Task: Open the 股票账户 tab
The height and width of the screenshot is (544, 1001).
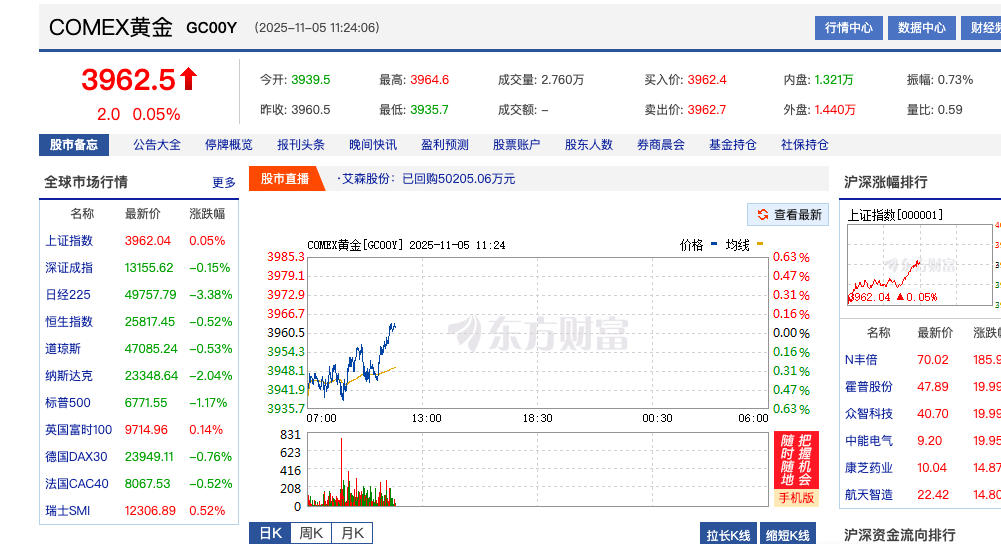Action: [x=516, y=145]
